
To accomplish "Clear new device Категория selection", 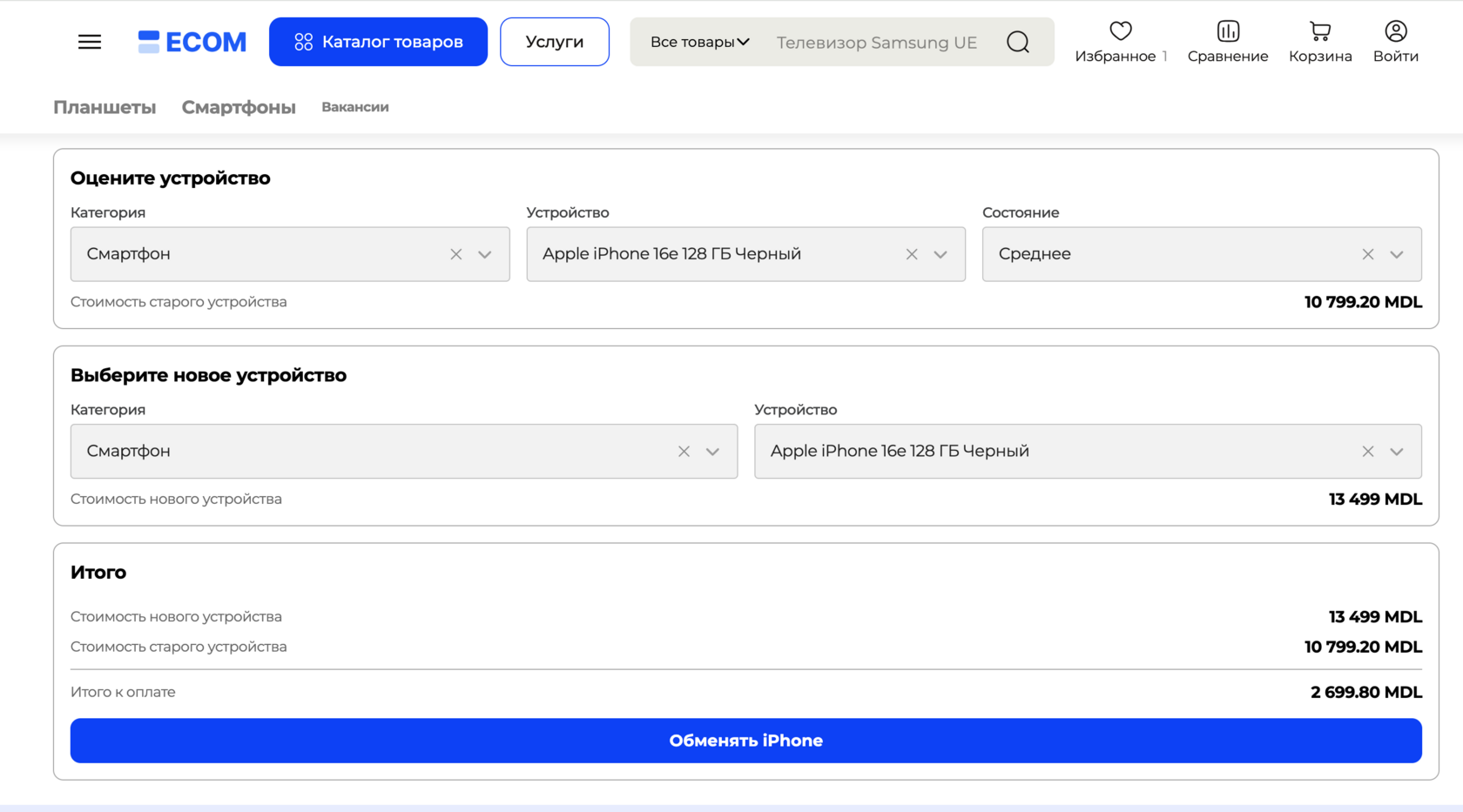I will click(x=684, y=452).
